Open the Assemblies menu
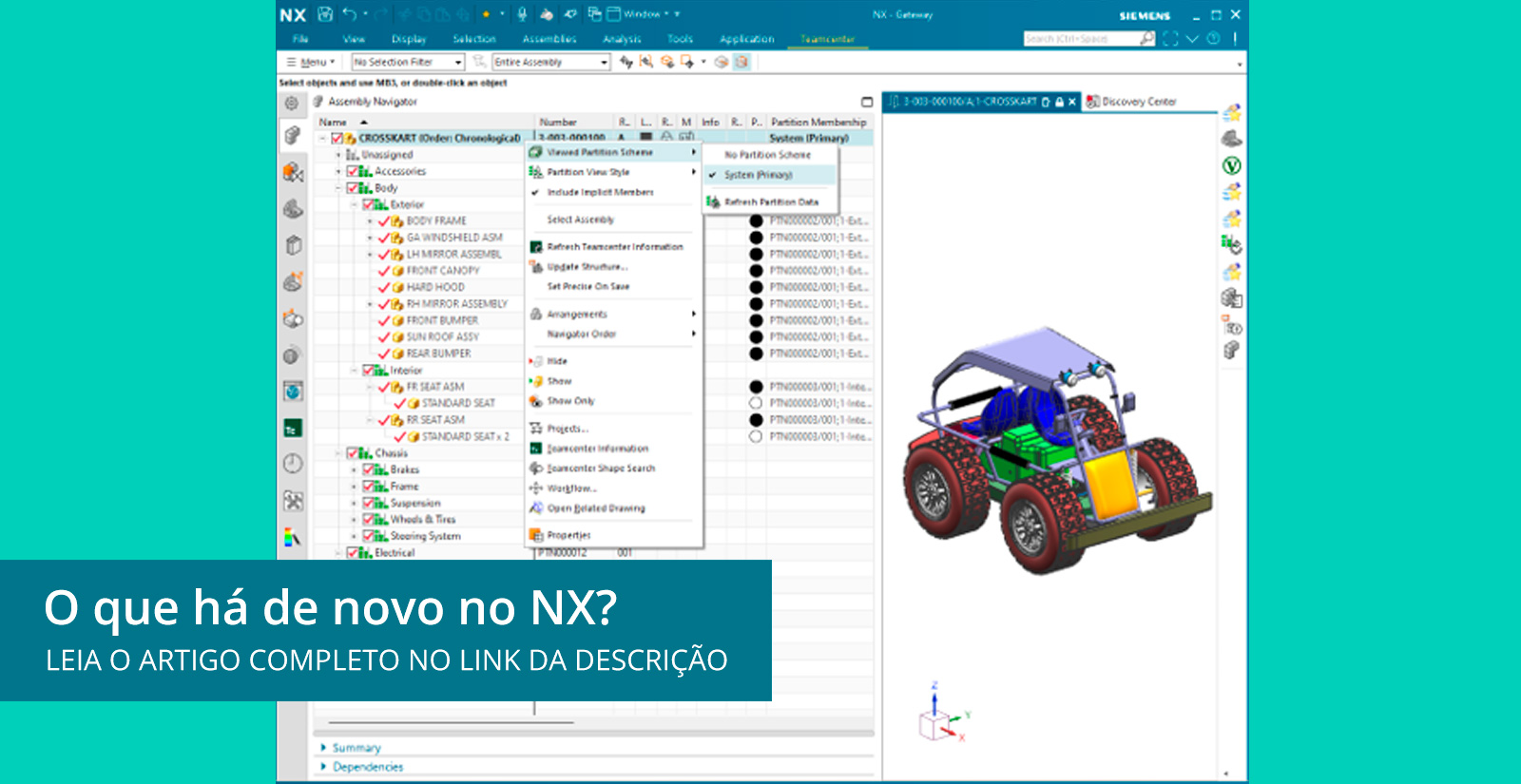1521x784 pixels. click(x=549, y=39)
